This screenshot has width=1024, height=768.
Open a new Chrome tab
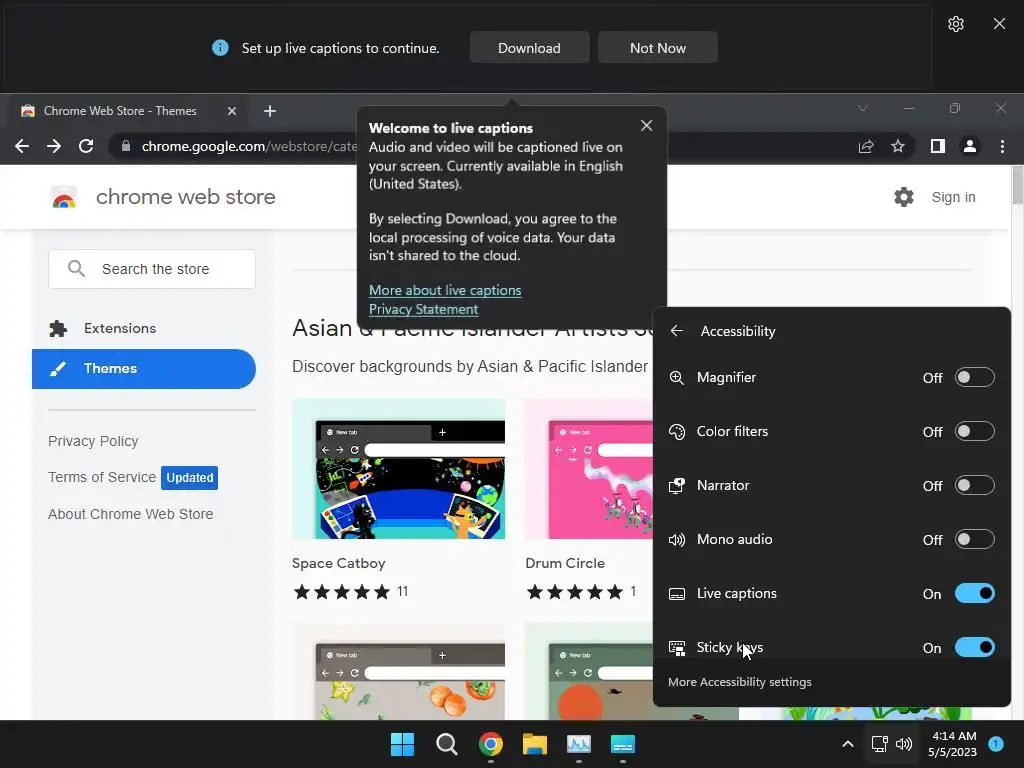(270, 111)
